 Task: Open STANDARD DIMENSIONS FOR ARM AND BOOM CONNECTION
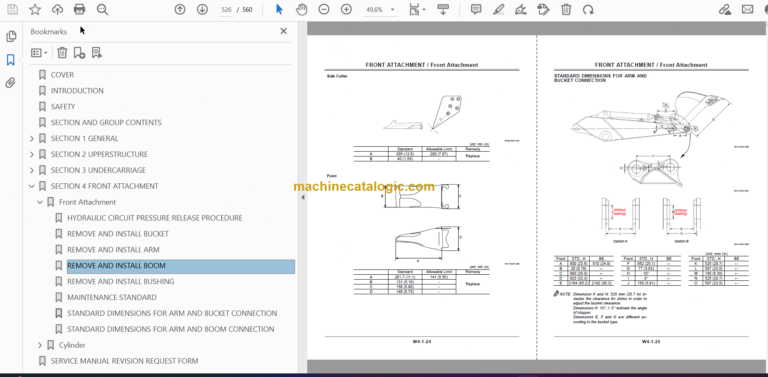coord(170,329)
